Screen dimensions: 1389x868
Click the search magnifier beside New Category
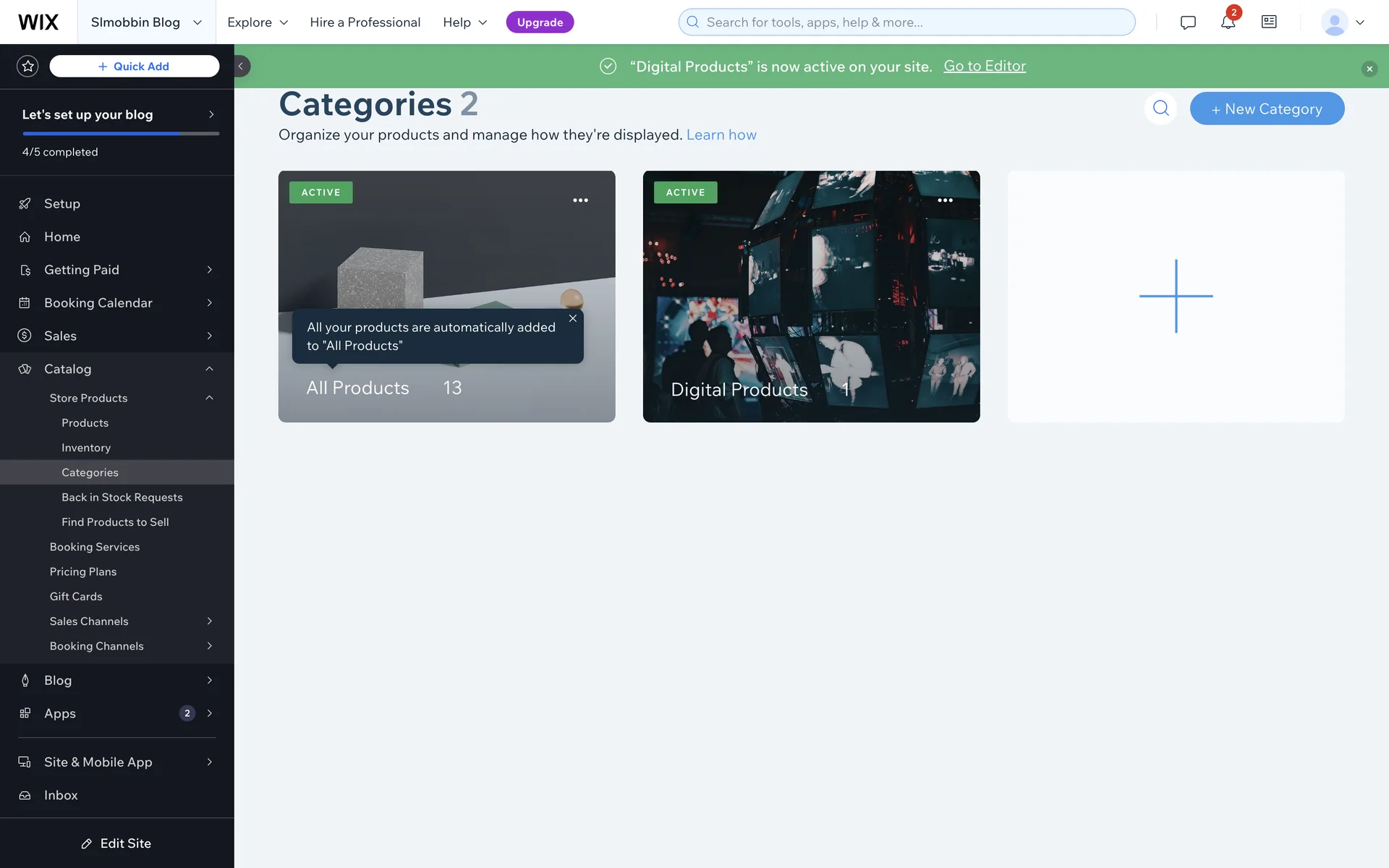coord(1160,109)
